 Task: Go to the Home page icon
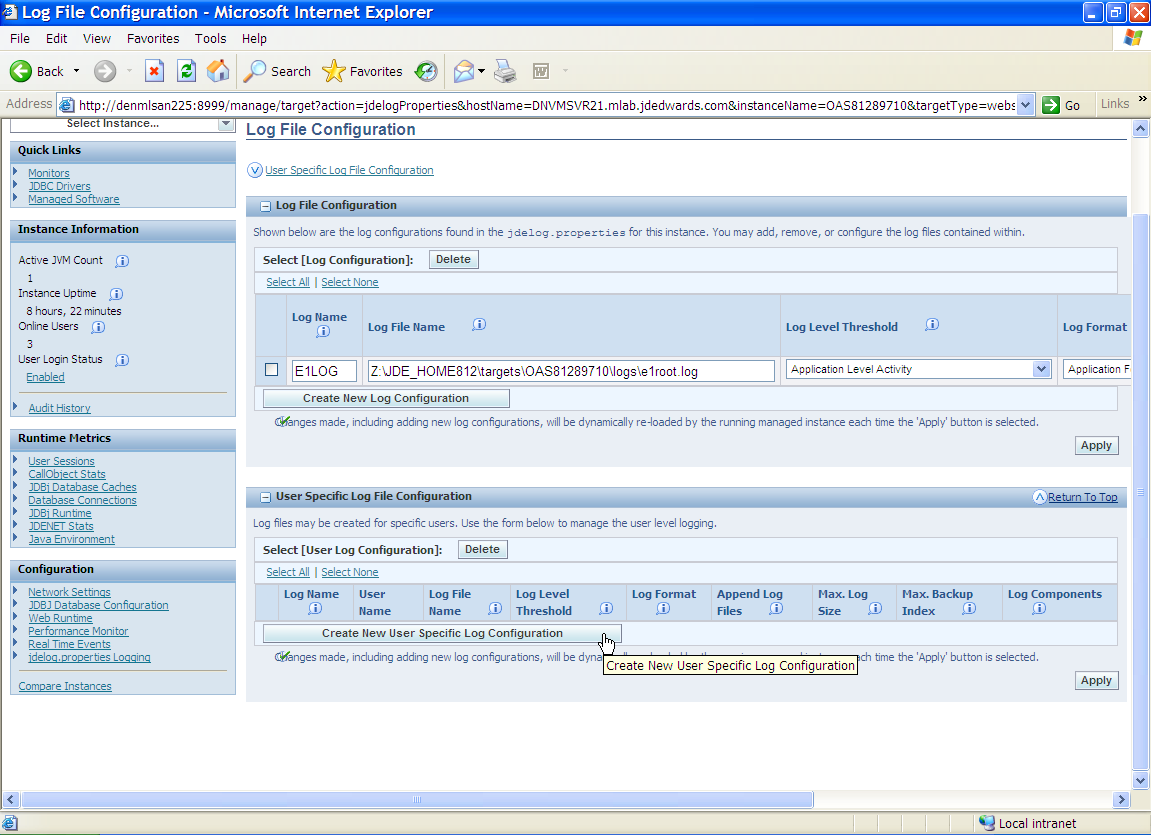pyautogui.click(x=218, y=71)
